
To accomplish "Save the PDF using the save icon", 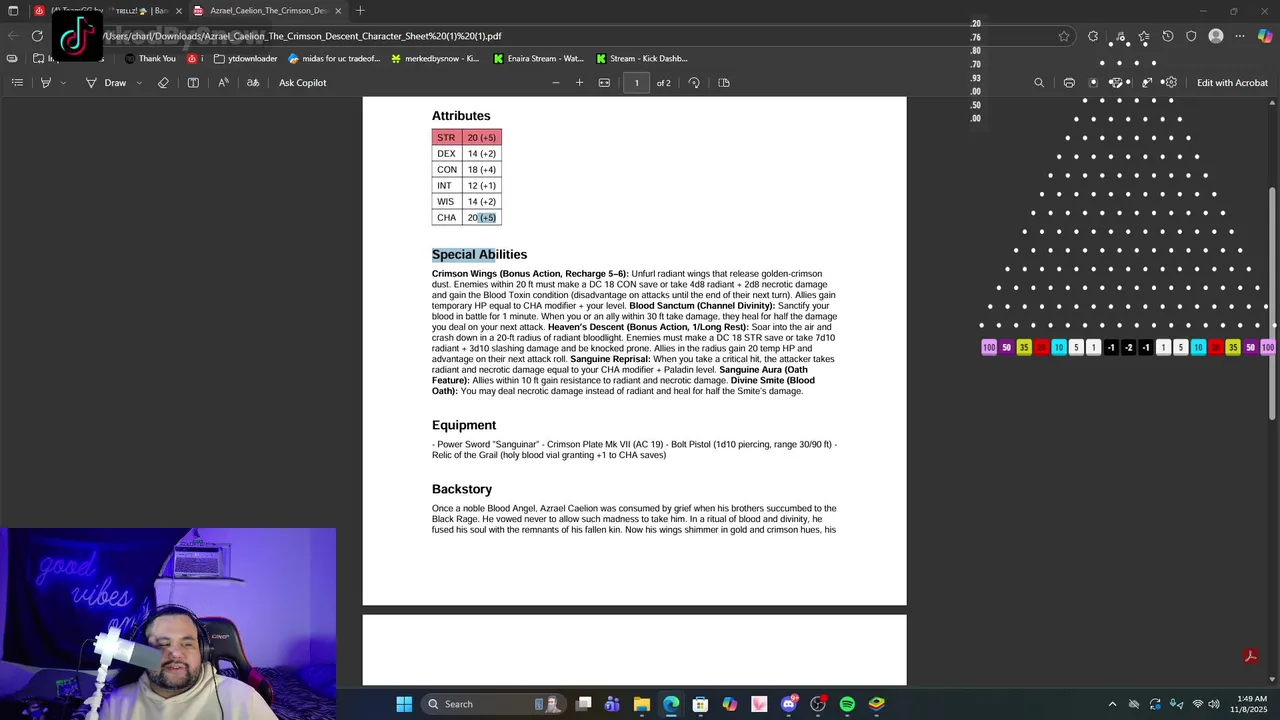I will pyautogui.click(x=1093, y=83).
